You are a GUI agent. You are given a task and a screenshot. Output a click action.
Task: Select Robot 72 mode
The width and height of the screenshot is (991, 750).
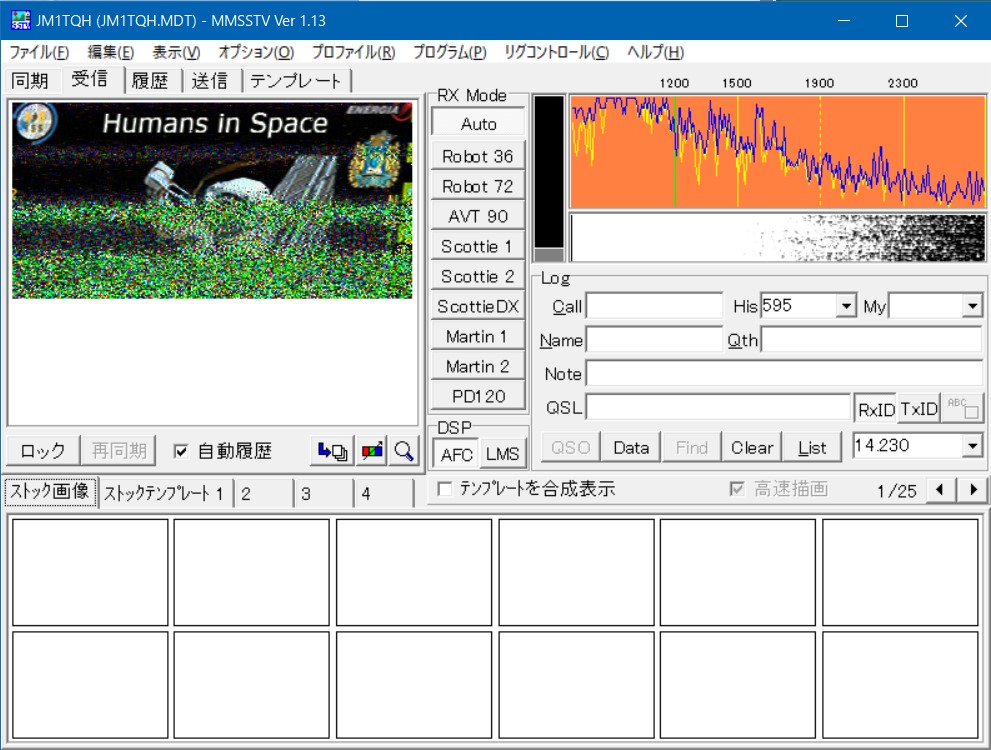(x=478, y=186)
